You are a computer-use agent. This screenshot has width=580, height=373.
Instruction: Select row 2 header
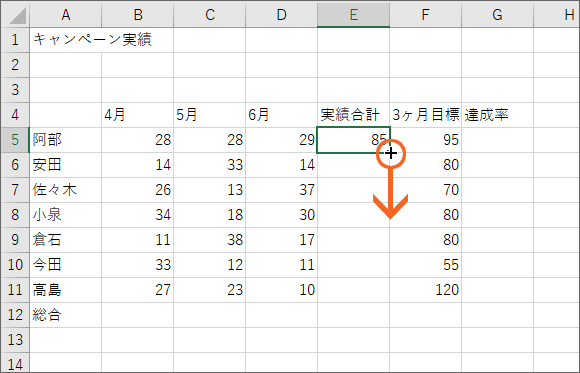pos(15,65)
